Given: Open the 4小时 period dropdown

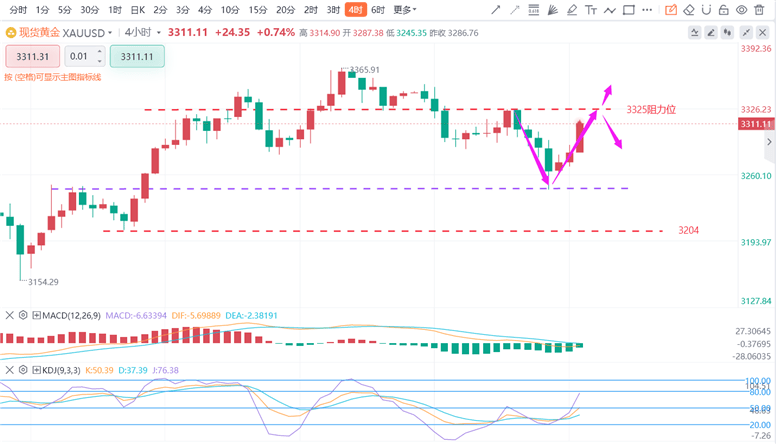Looking at the screenshot, I should pyautogui.click(x=143, y=33).
